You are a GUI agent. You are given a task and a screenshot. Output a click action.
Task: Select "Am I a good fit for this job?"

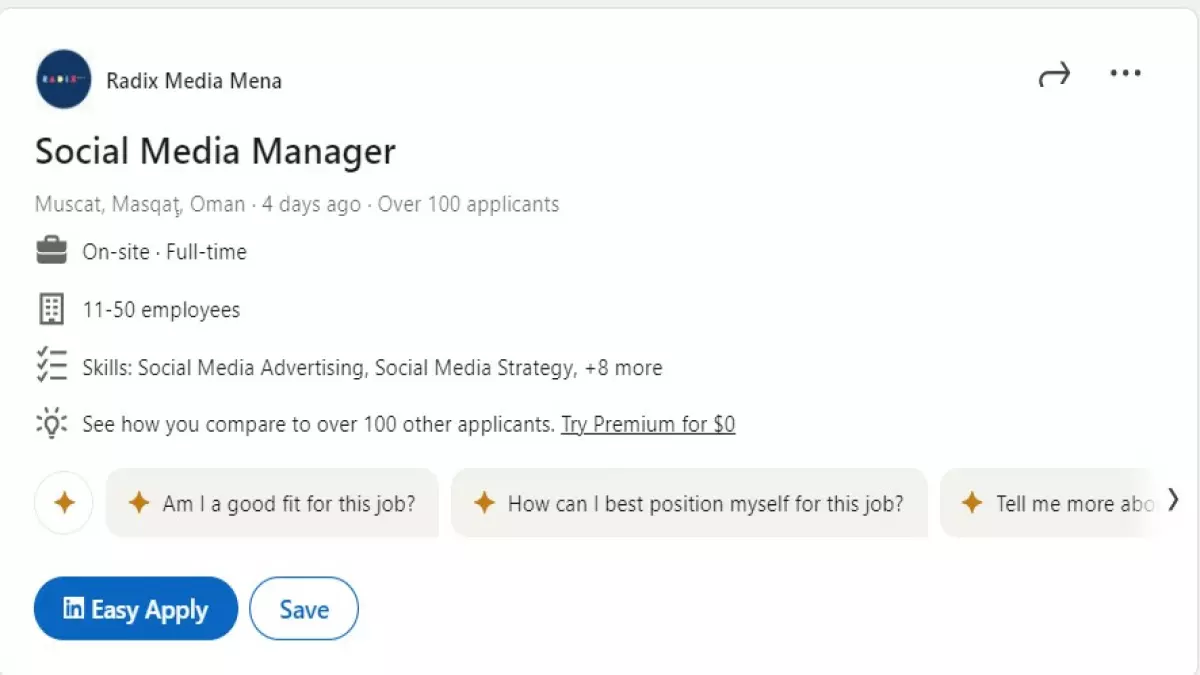pos(272,503)
